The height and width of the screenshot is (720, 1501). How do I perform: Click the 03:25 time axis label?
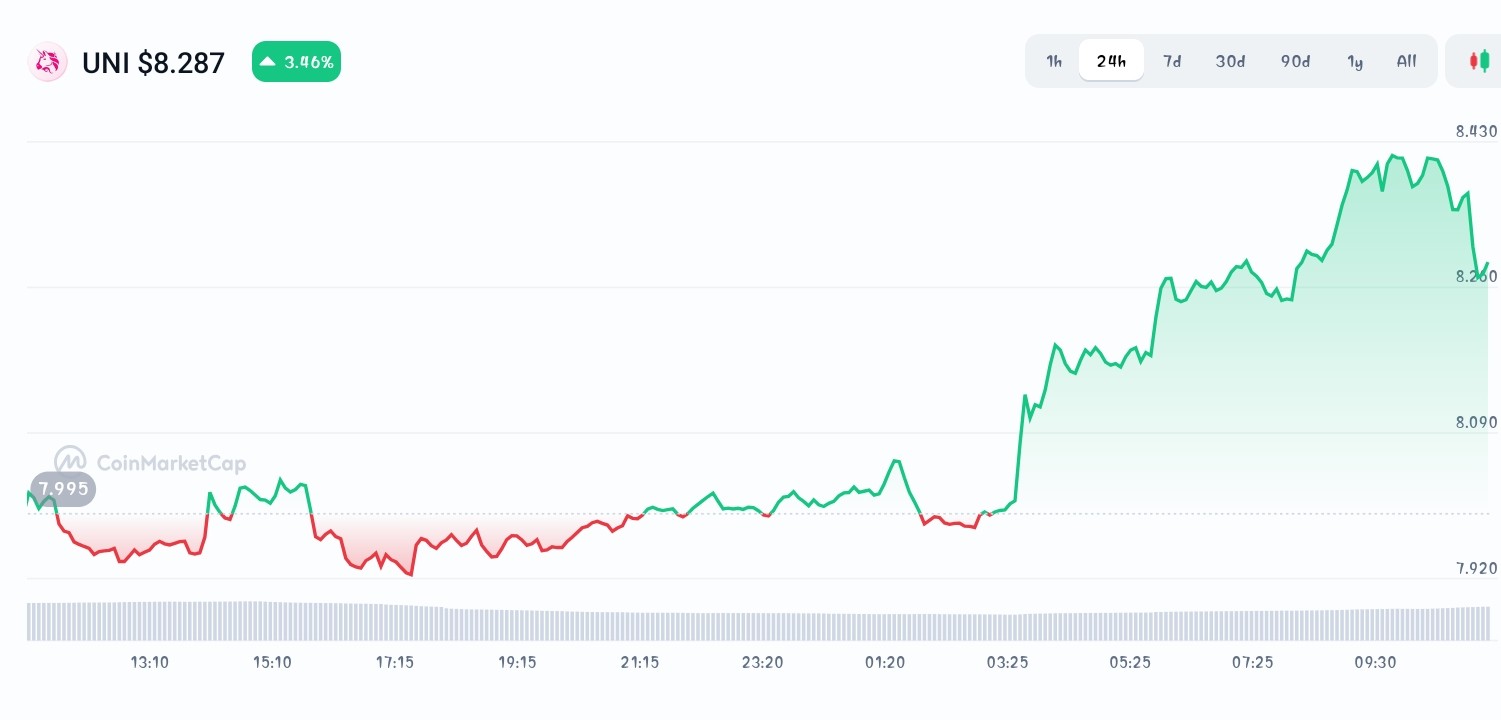pos(1007,662)
